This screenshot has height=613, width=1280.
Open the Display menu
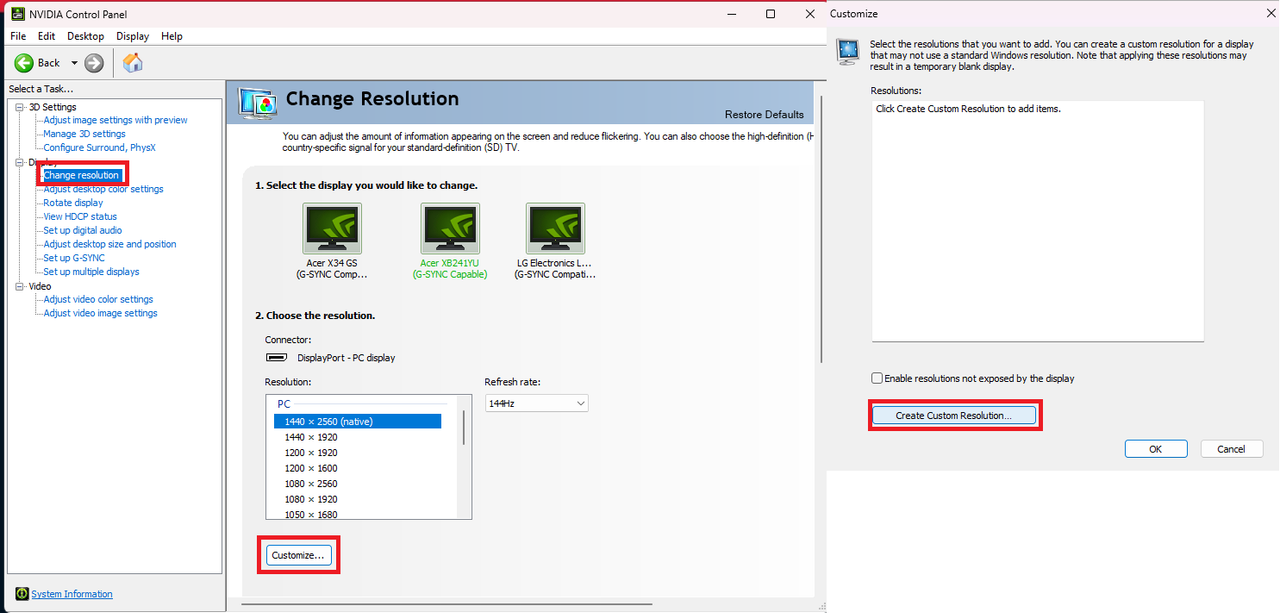pyautogui.click(x=132, y=36)
